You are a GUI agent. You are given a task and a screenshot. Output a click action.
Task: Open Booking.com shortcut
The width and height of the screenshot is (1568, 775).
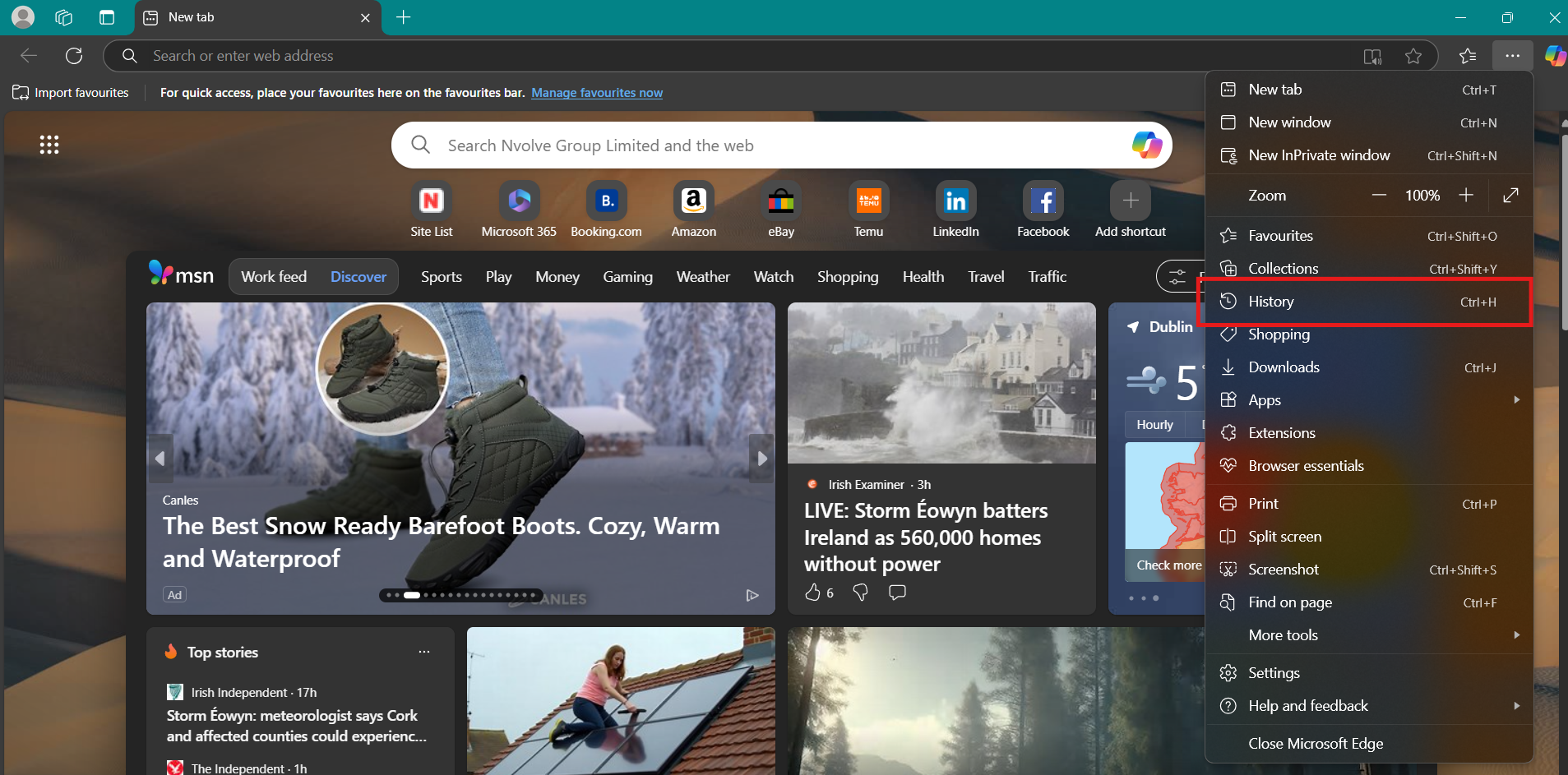click(x=607, y=210)
